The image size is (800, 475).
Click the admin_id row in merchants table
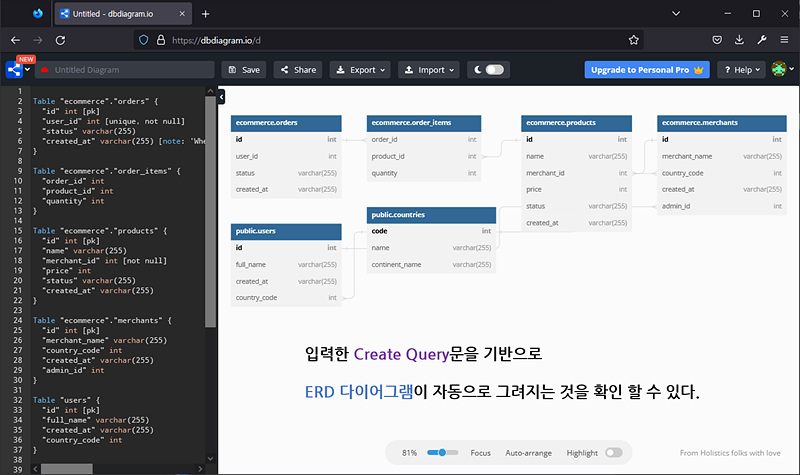(721, 206)
